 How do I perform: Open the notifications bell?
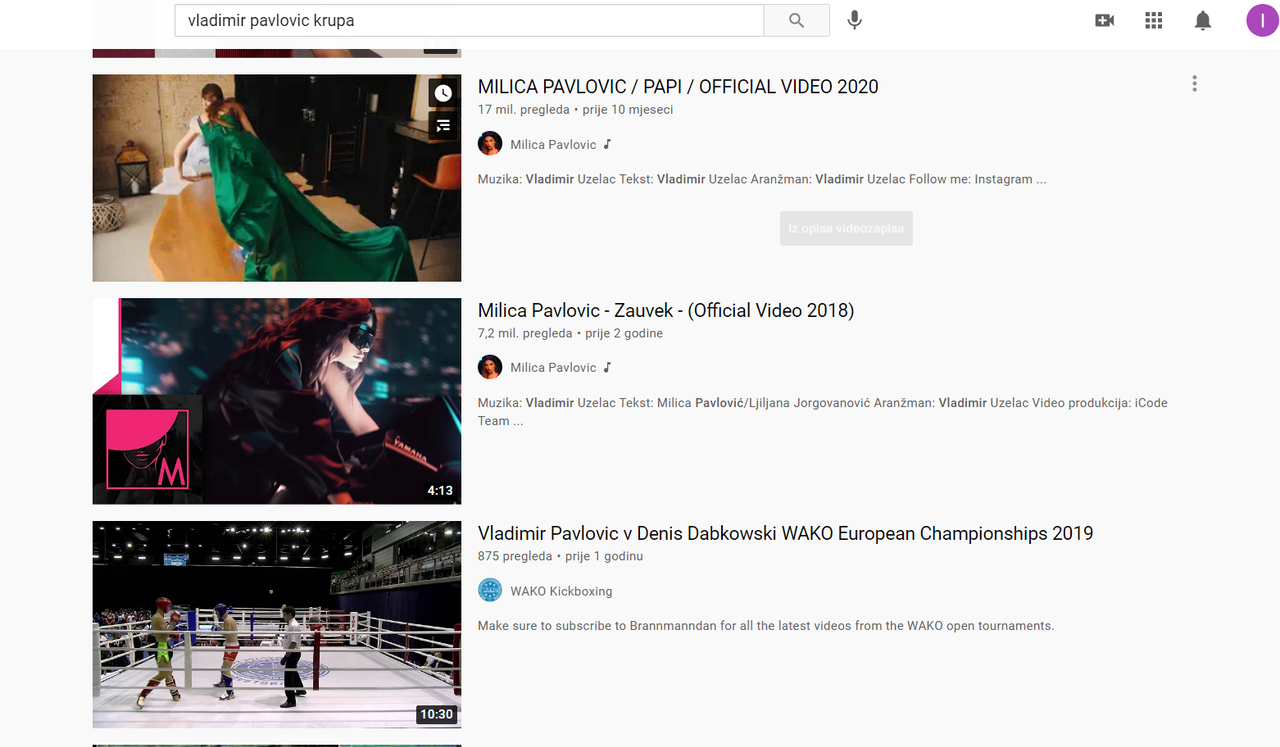(x=1203, y=20)
